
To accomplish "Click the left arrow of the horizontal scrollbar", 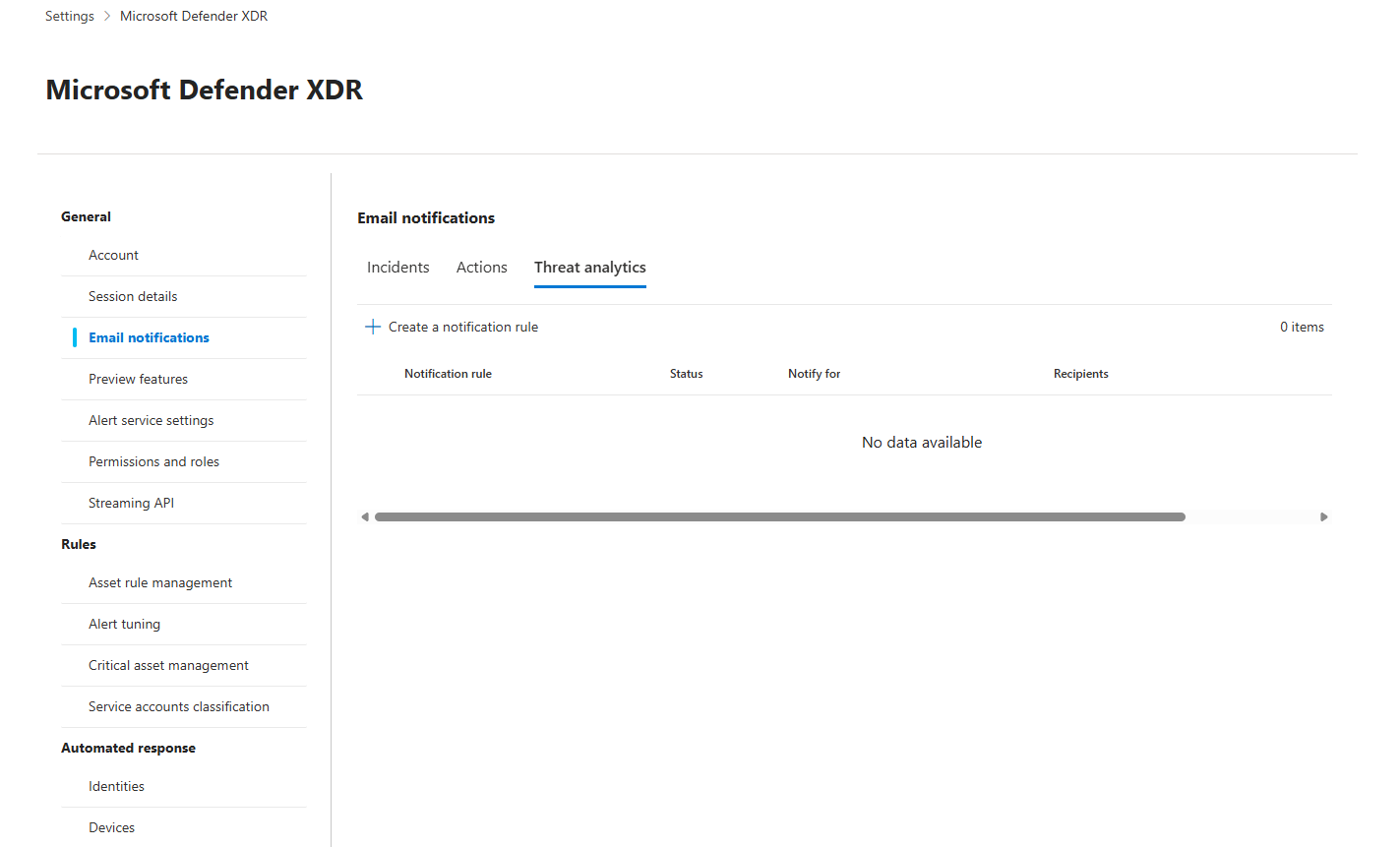I will (x=365, y=516).
